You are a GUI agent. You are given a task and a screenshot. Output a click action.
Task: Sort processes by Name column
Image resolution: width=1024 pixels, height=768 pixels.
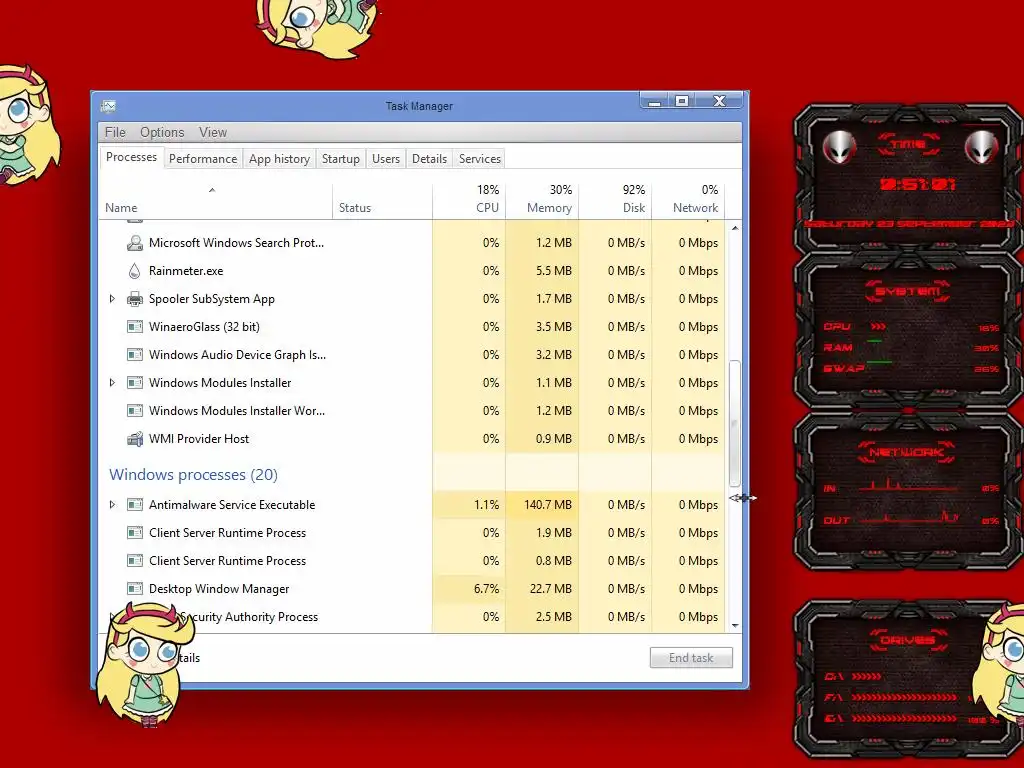[x=216, y=201]
